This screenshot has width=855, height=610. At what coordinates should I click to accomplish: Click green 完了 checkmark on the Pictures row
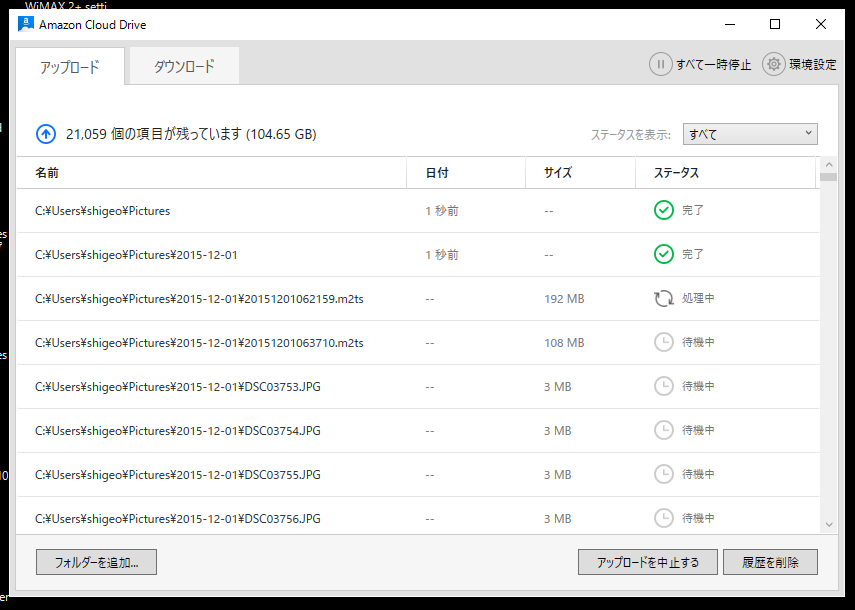[664, 210]
